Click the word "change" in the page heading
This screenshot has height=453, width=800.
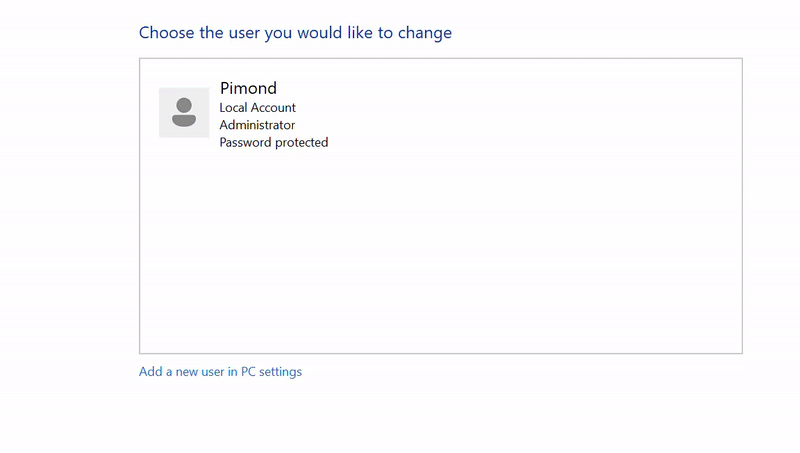click(425, 33)
